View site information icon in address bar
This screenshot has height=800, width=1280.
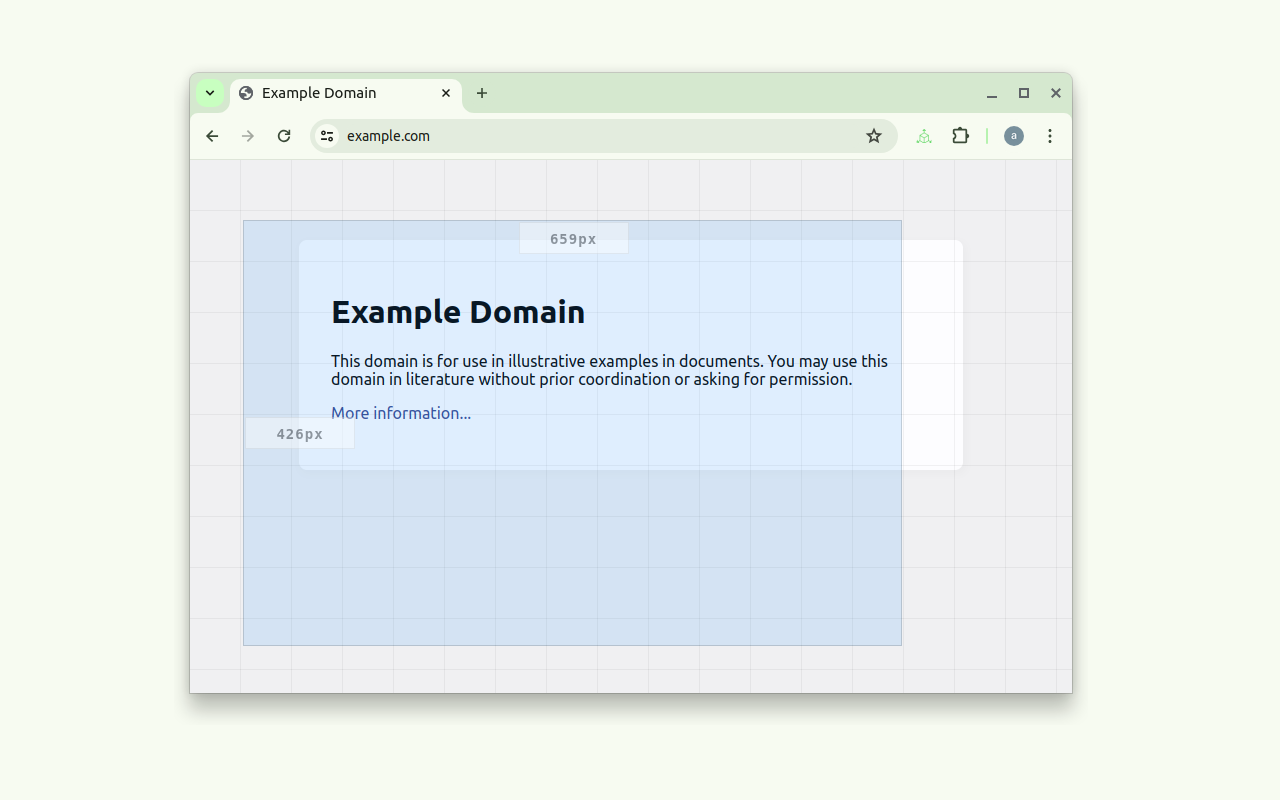(x=327, y=136)
